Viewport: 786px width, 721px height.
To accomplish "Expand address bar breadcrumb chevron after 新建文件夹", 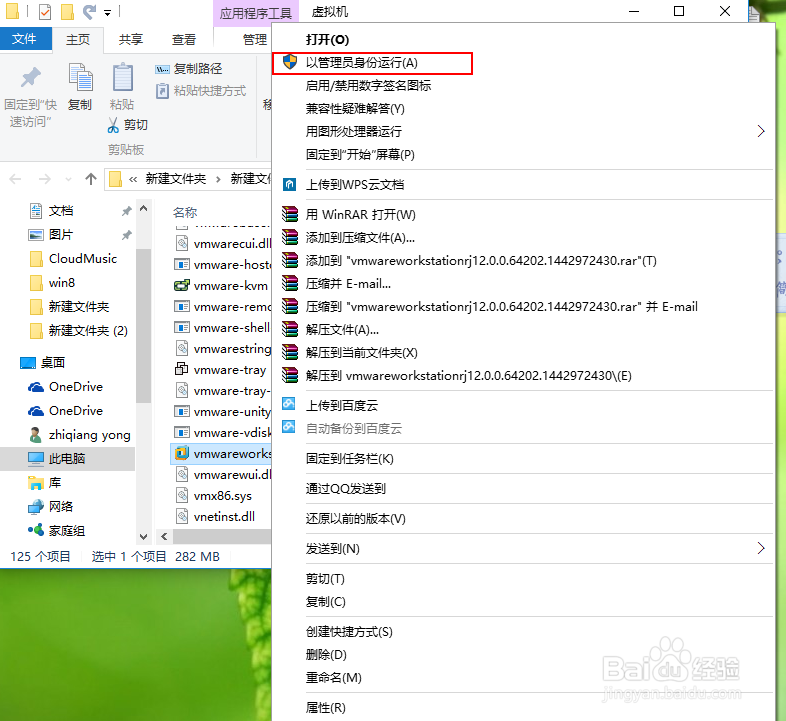I will click(x=218, y=179).
